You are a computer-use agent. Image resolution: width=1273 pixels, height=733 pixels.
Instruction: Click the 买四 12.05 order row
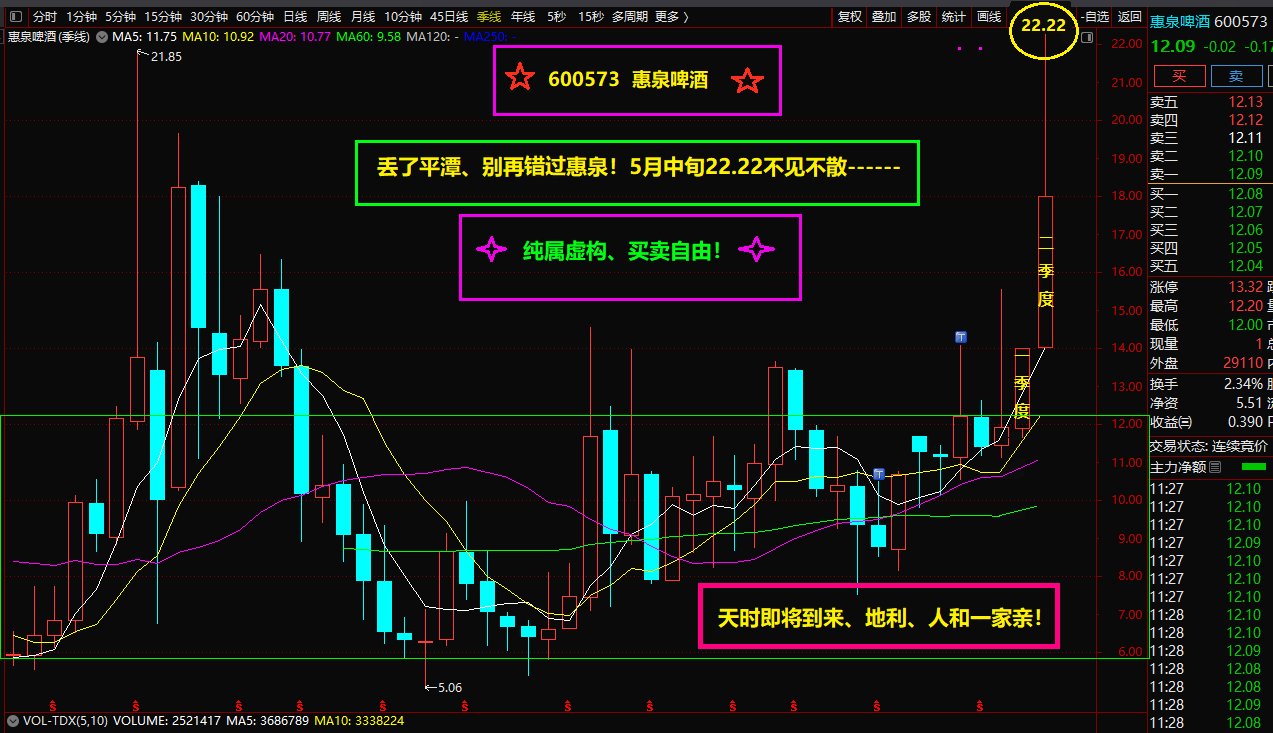(x=1209, y=248)
